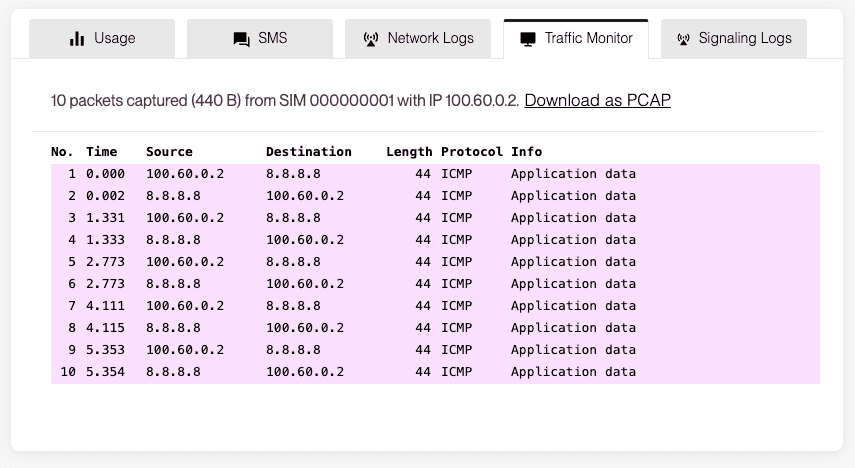
Task: Select packet row 3 at time 1.331
Action: point(435,218)
